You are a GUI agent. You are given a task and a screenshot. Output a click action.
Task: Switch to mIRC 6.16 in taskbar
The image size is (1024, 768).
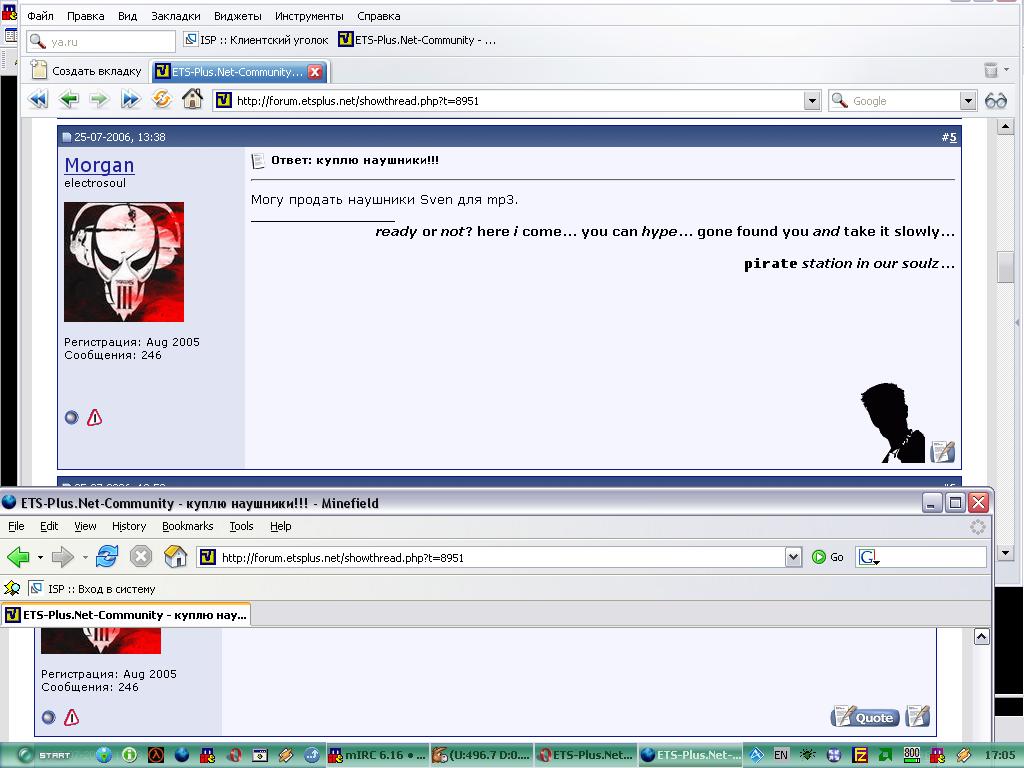point(377,755)
